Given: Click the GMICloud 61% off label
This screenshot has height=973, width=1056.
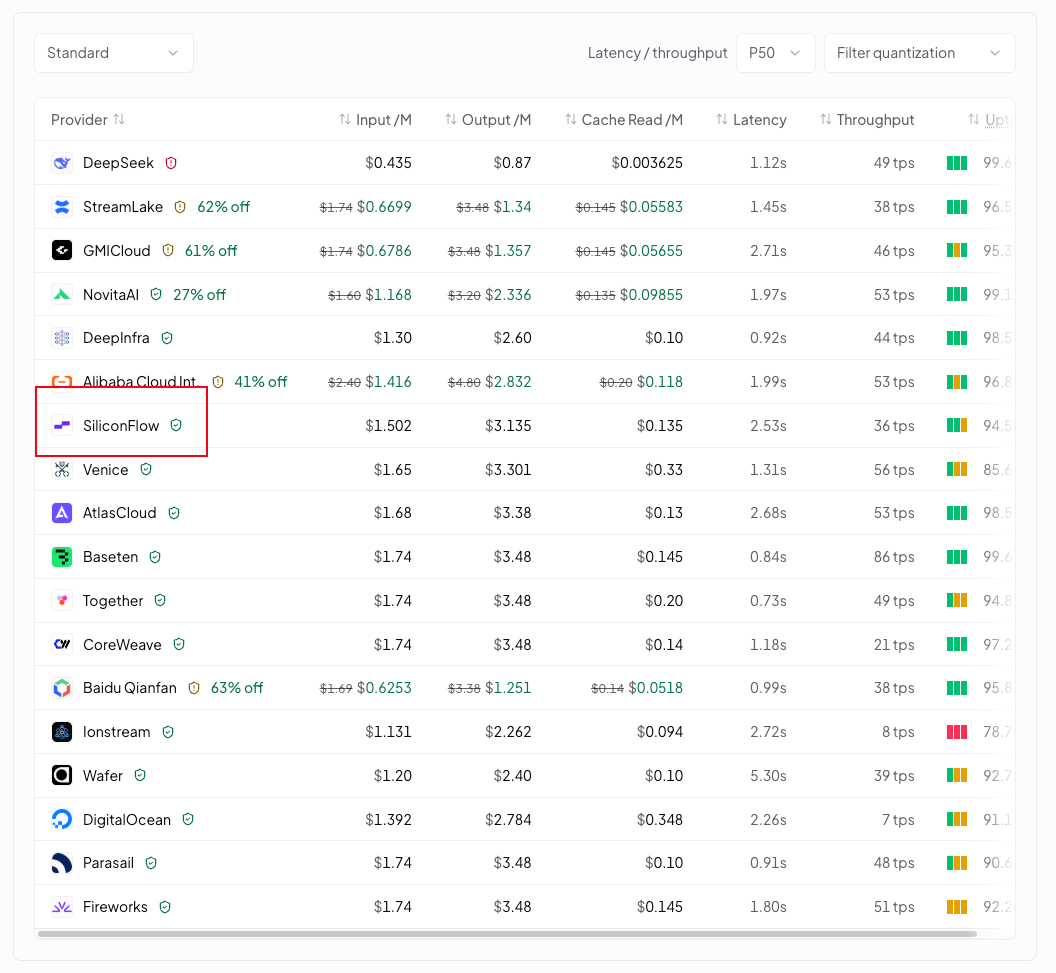Looking at the screenshot, I should click(x=211, y=250).
